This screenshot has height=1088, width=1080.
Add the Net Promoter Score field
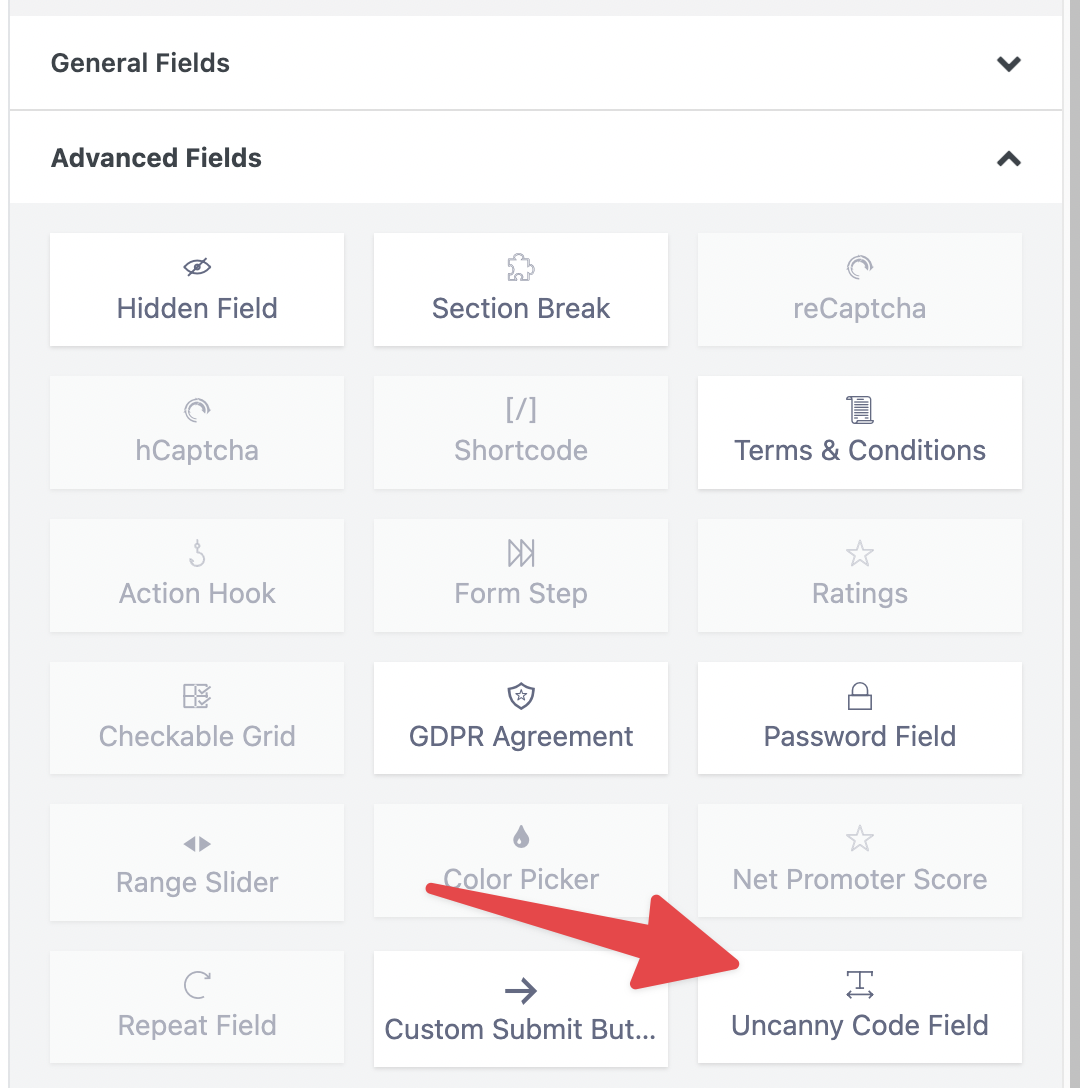coord(860,861)
